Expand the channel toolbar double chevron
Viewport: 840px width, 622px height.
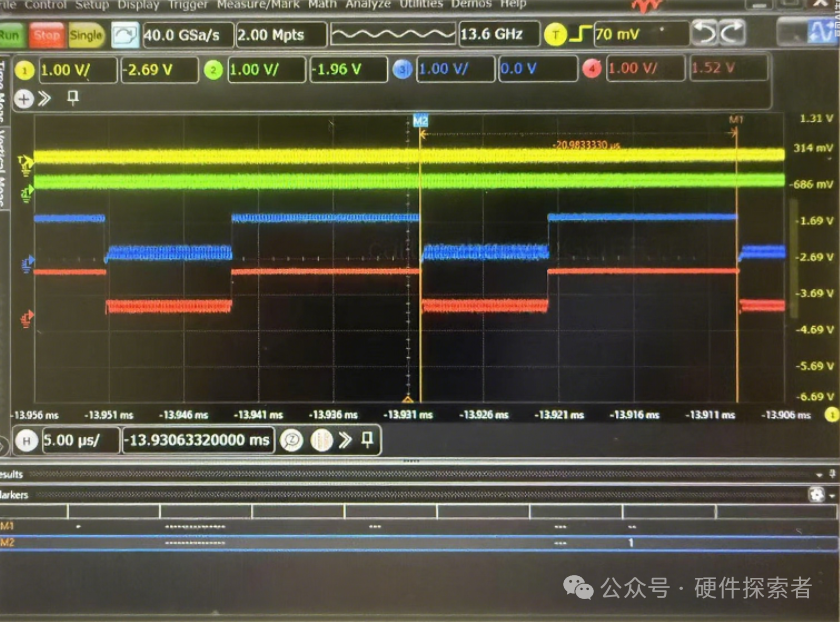click(45, 99)
